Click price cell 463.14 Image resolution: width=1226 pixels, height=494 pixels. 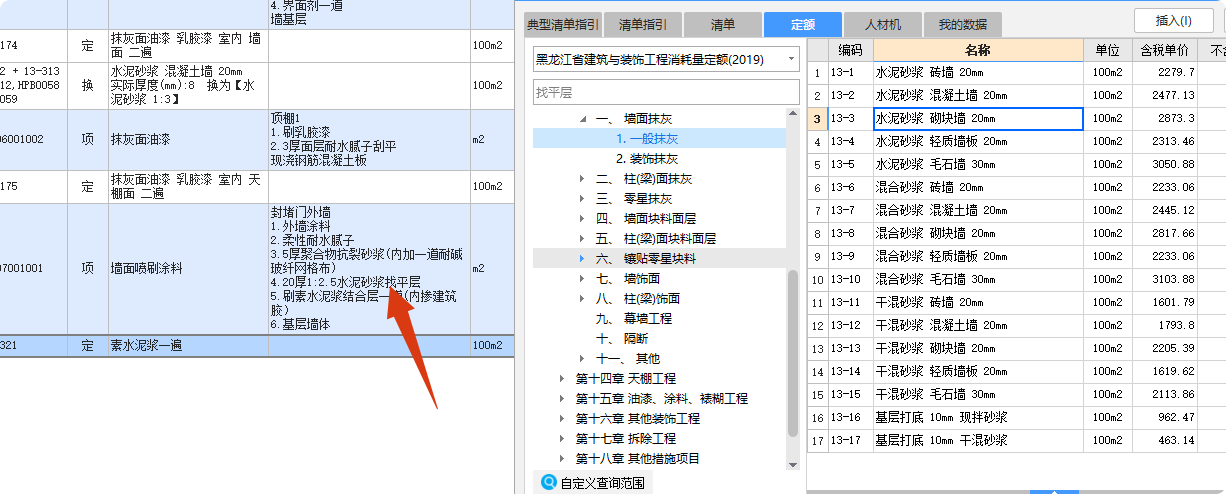(1164, 440)
